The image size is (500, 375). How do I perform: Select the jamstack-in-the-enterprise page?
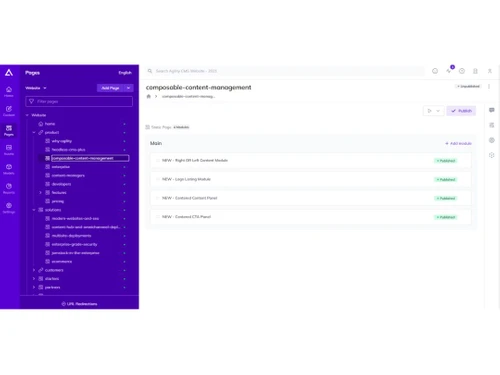click(x=75, y=253)
